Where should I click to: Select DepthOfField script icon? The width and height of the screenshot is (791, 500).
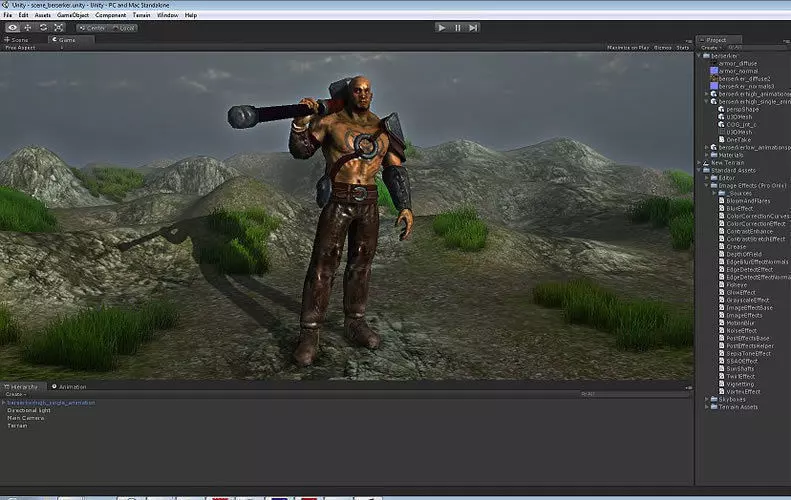coord(721,254)
